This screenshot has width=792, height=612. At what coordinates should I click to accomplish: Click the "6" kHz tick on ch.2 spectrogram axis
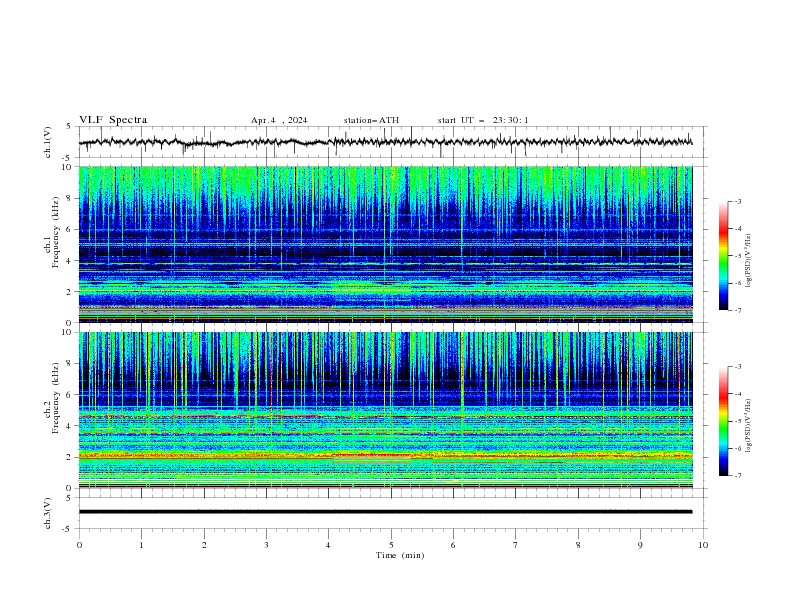[70, 395]
